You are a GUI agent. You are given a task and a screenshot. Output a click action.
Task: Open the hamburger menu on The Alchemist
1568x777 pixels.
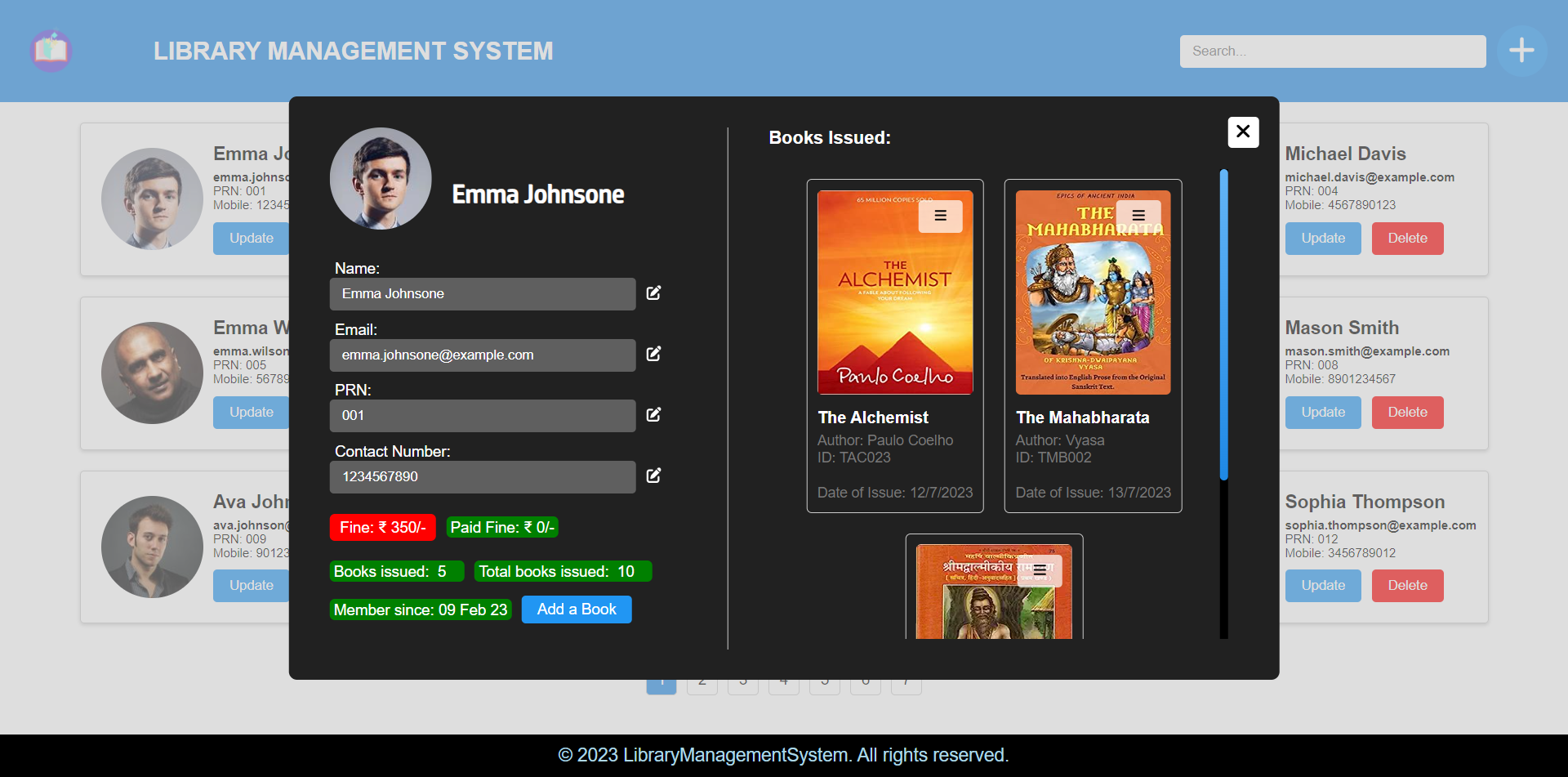click(940, 217)
